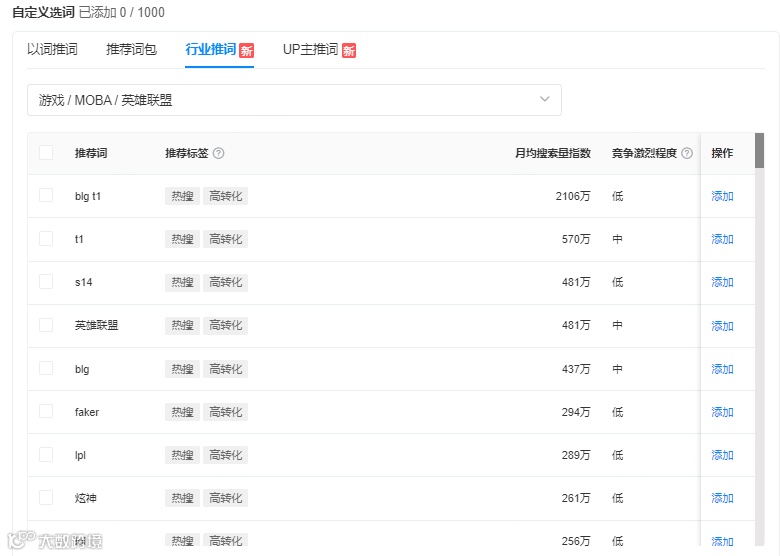This screenshot has width=780, height=556.
Task: Switch to the 推荐词包 tab
Action: (131, 49)
